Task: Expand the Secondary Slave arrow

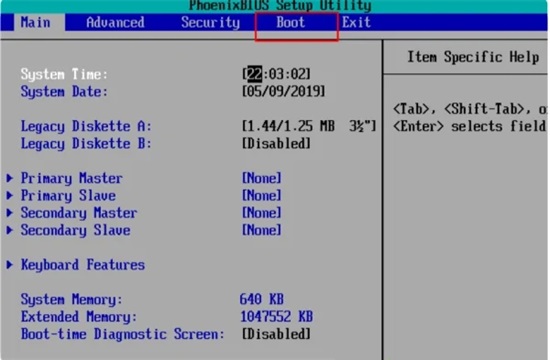Action: click(9, 230)
